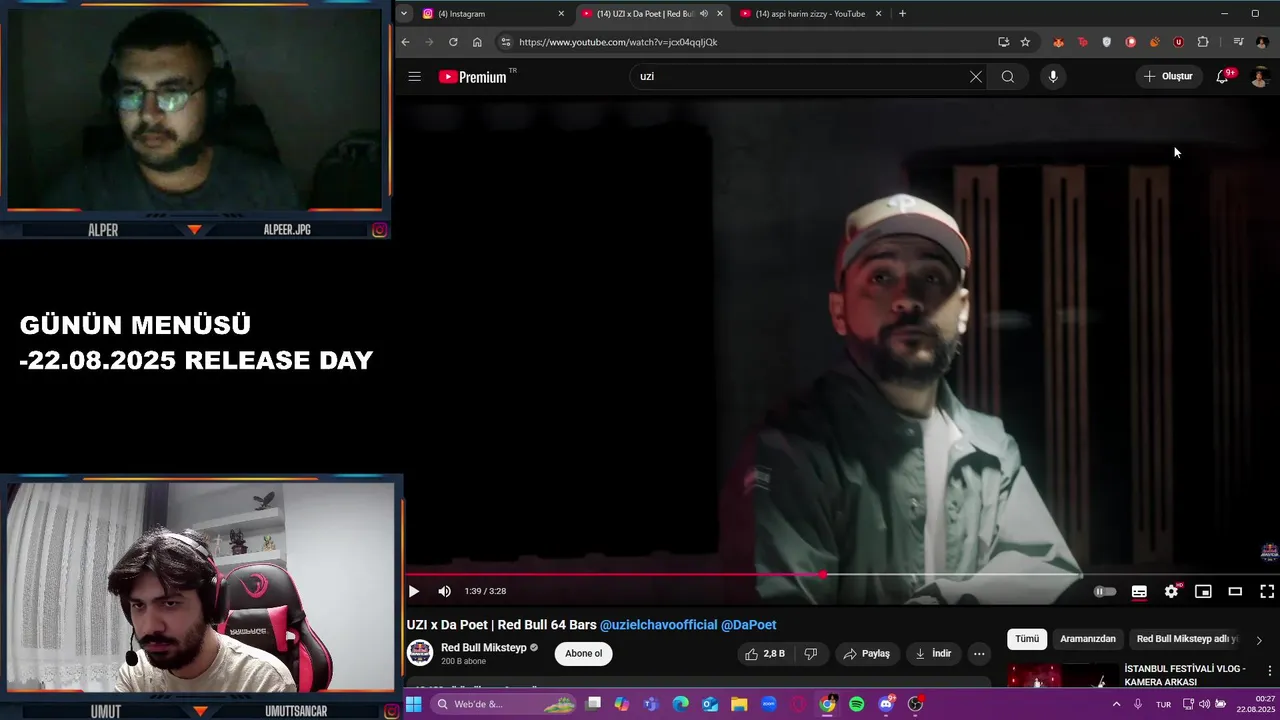Dislike the video
The height and width of the screenshot is (720, 1280).
click(811, 653)
